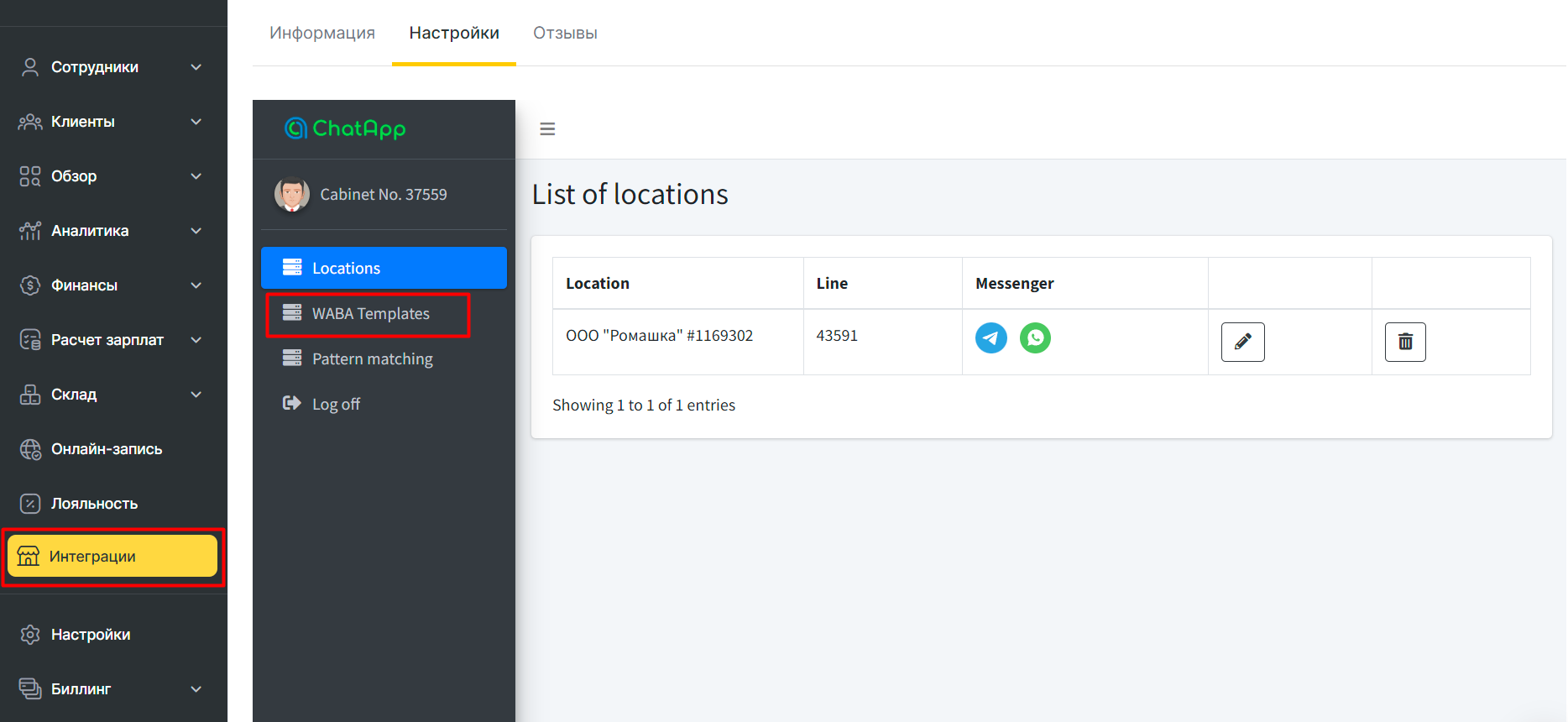Click the ChatApp logo
The width and height of the screenshot is (1568, 722).
[x=345, y=128]
